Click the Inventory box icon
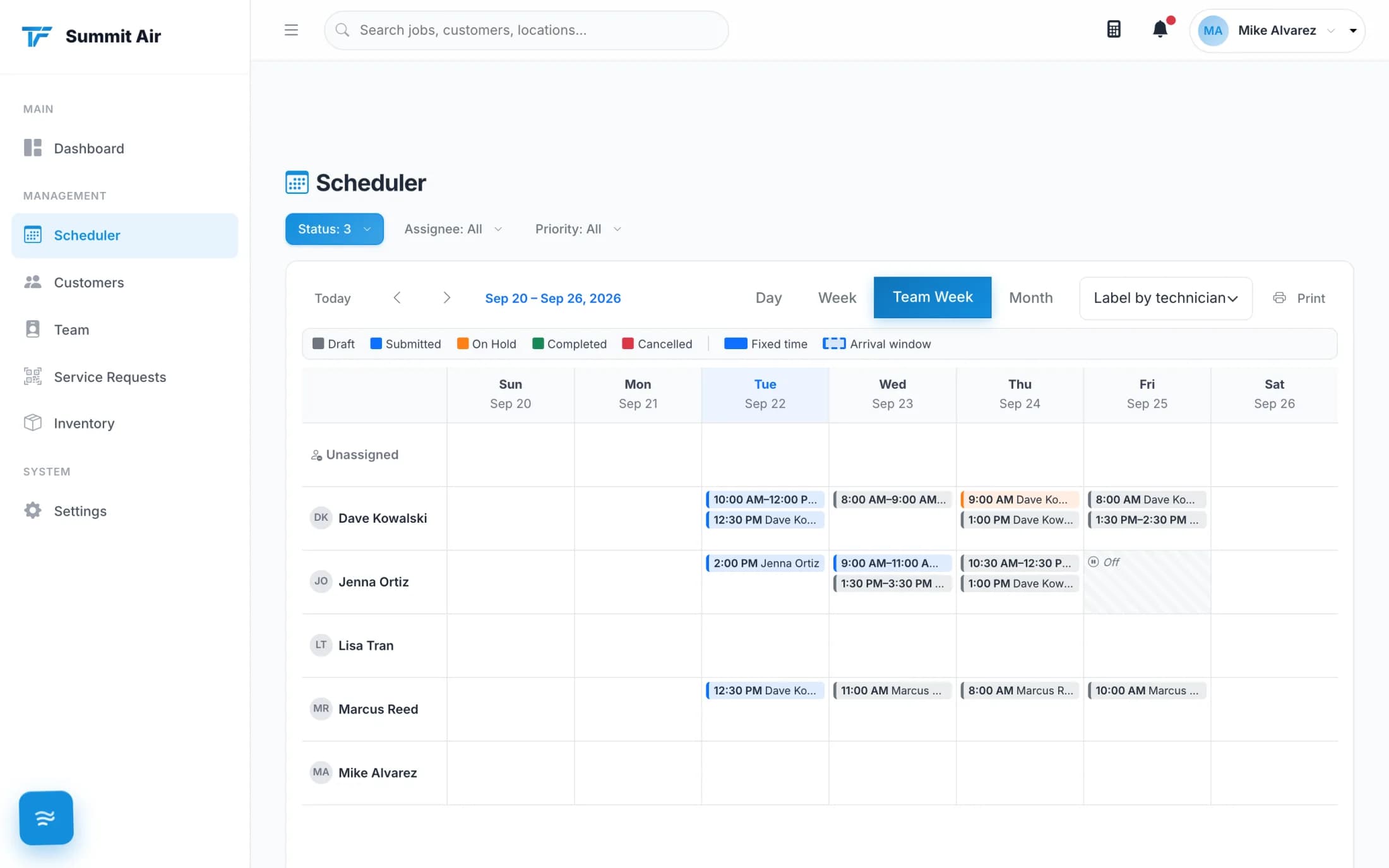1389x868 pixels. pos(33,422)
